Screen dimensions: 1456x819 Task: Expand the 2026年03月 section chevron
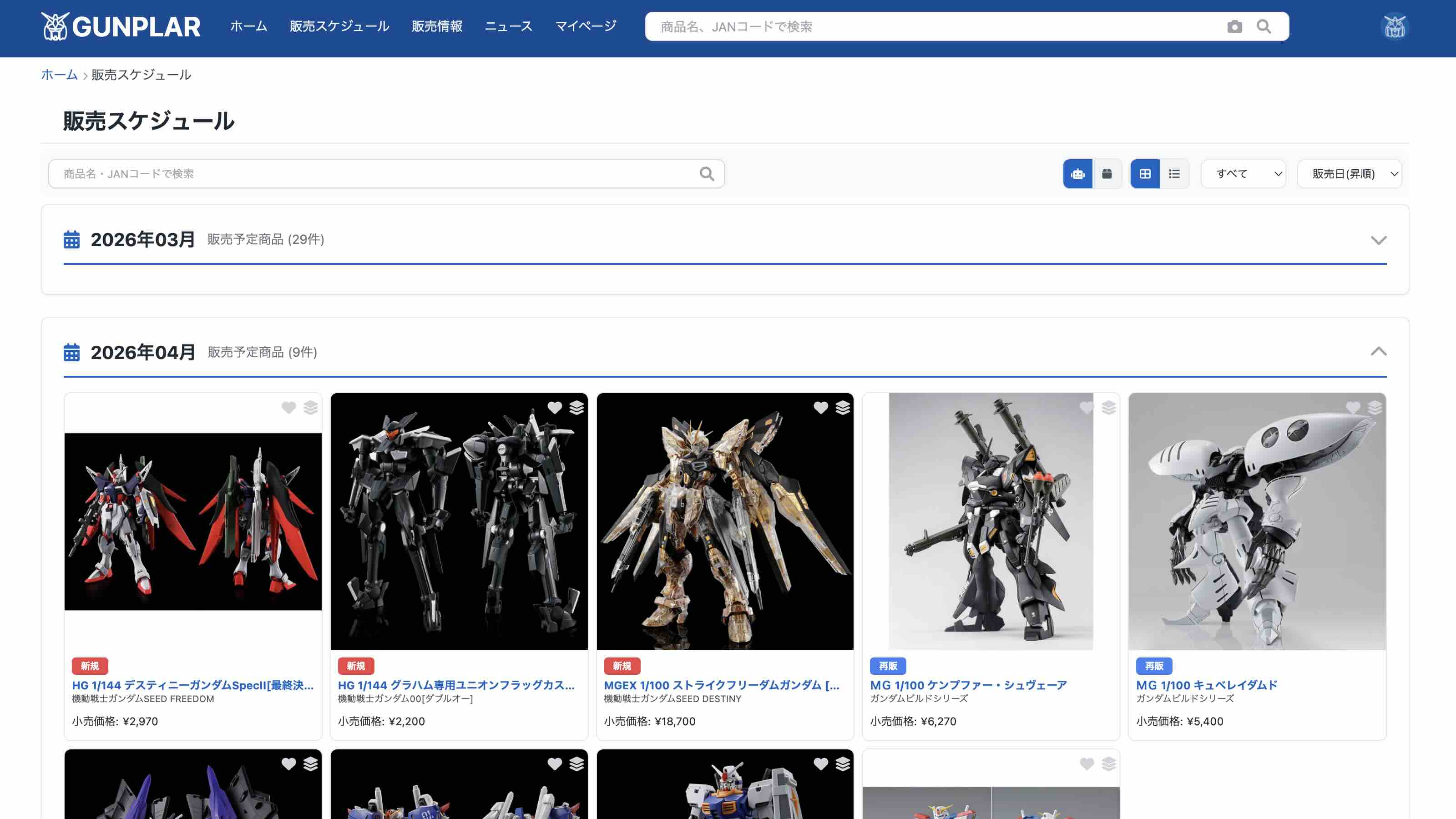coord(1379,240)
